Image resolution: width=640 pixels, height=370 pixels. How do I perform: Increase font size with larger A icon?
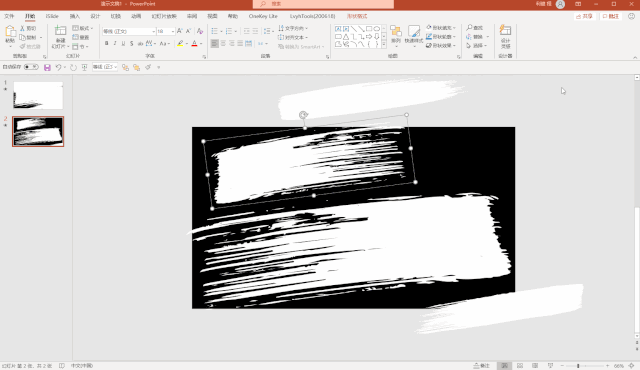point(180,31)
